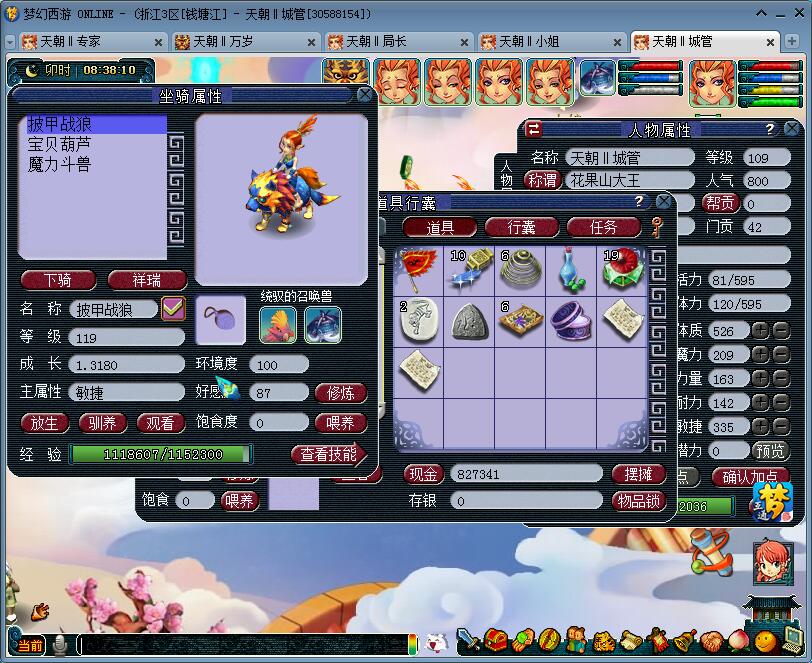Toggle the checkbox beside mount name 披甲战狼
The image size is (812, 663).
click(173, 309)
